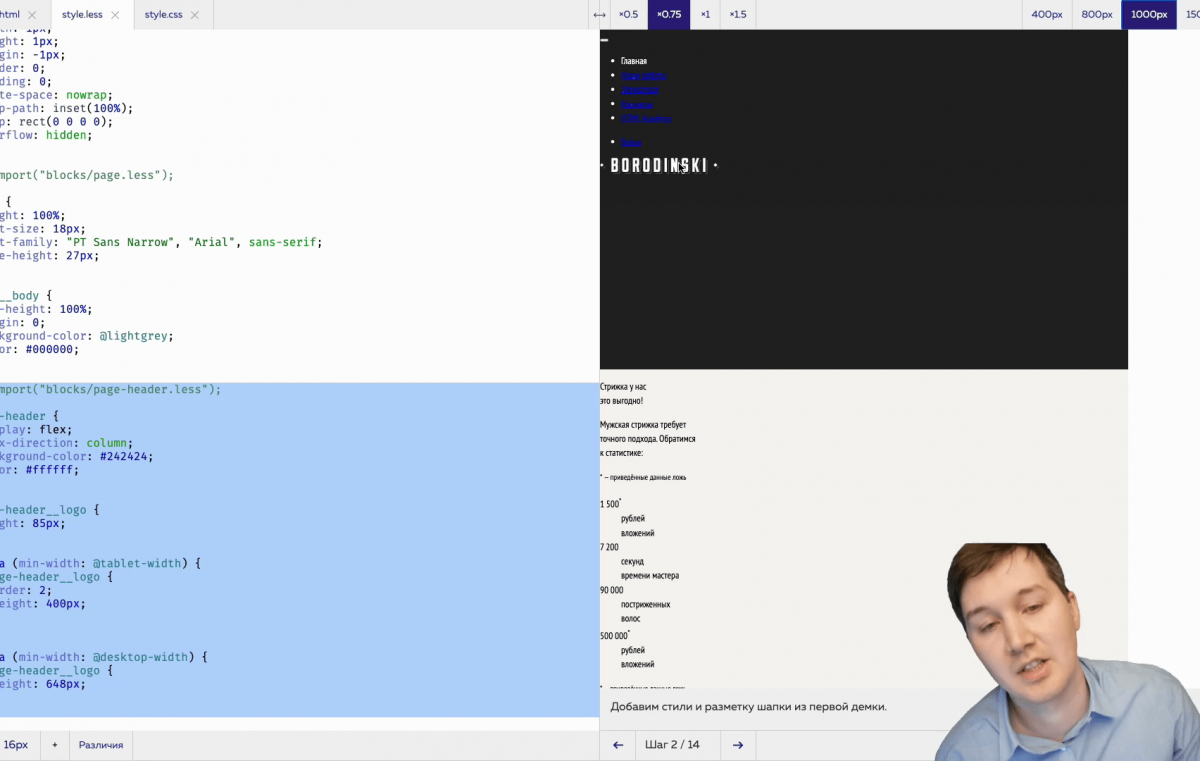Close the style.css tab
The image size is (1200, 761).
click(x=194, y=15)
